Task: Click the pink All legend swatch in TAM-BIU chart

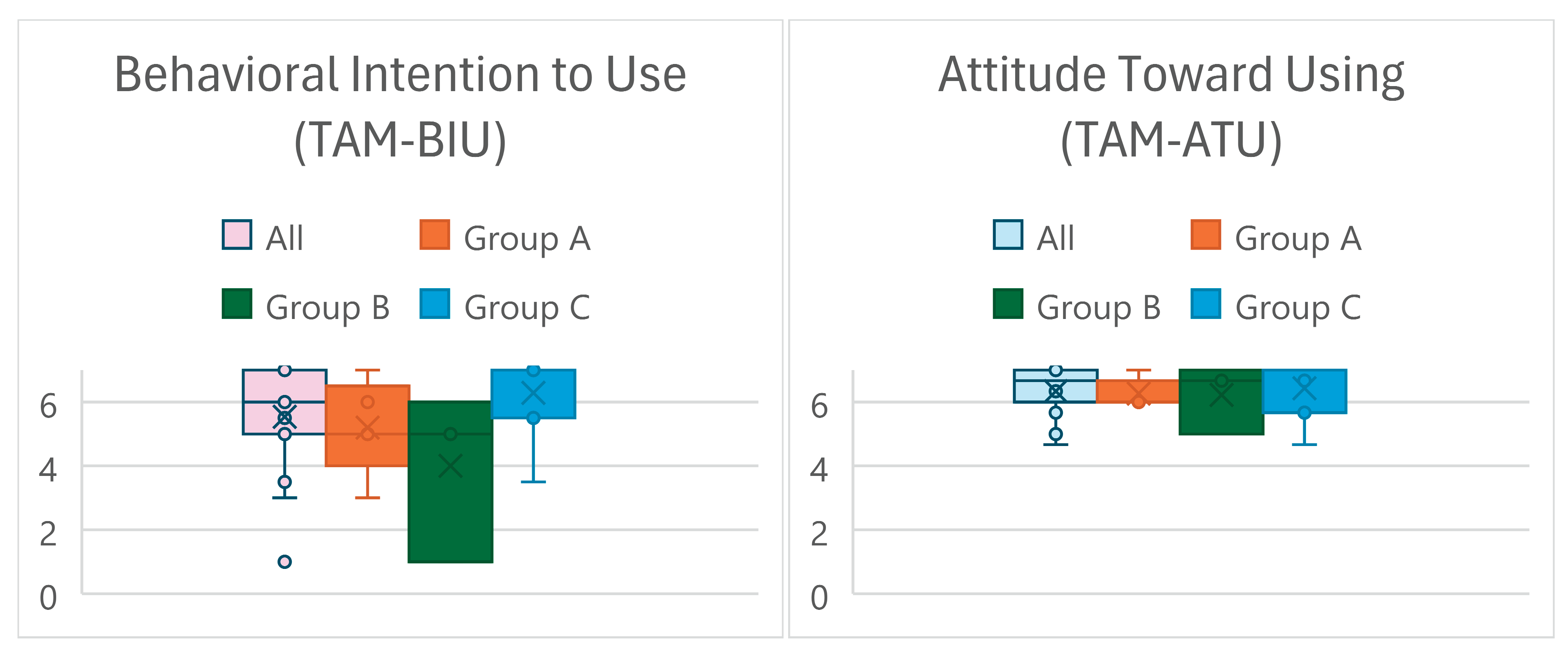Action: click(x=237, y=235)
